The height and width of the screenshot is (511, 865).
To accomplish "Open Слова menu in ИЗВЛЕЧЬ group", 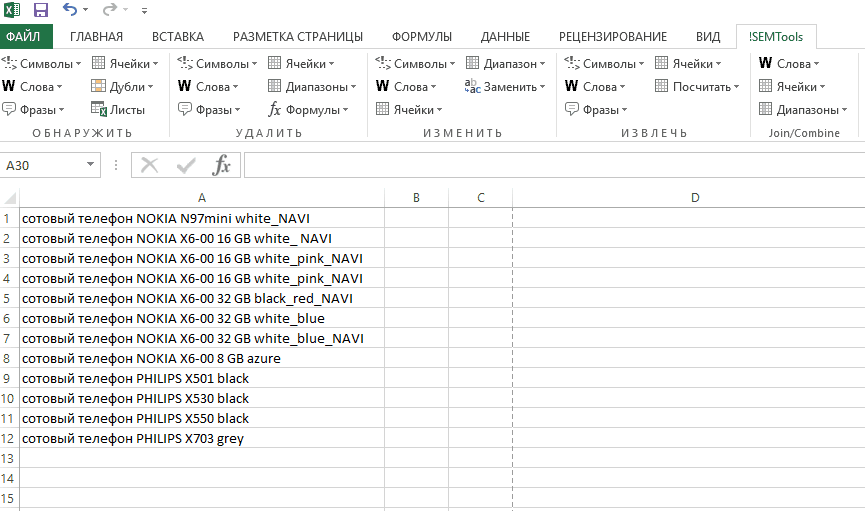I will point(595,87).
